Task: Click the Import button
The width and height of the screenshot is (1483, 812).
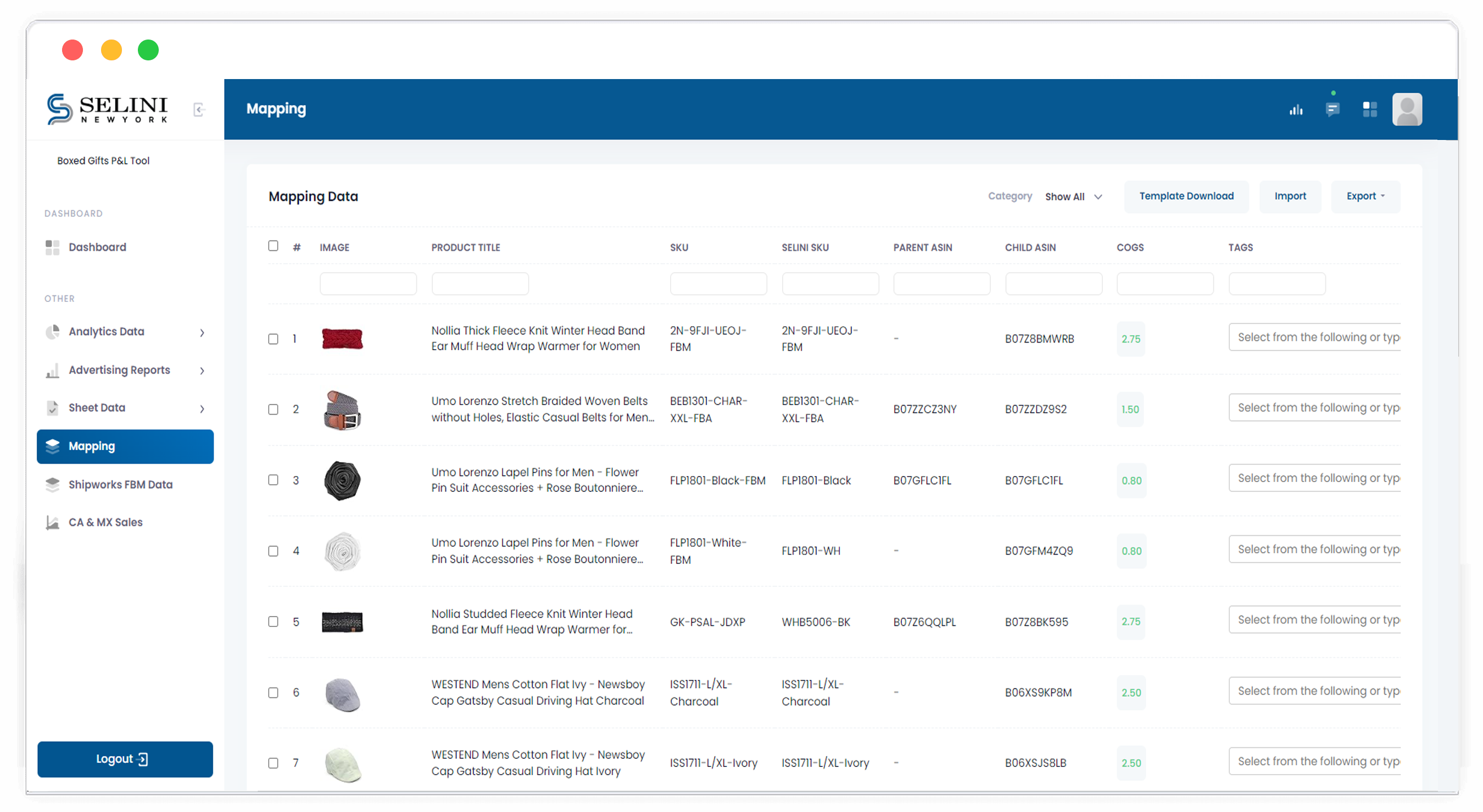Action: pos(1290,196)
